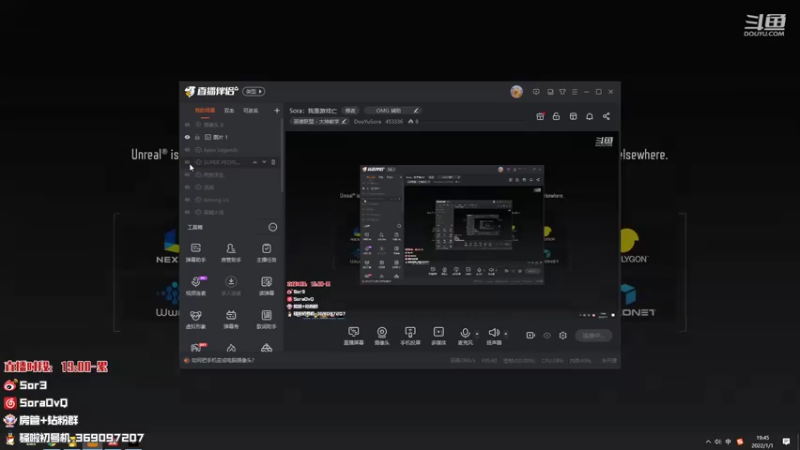Image resolution: width=800 pixels, height=450 pixels.
Task: Open the hot-badged tool in bottom toolbox row
Action: pyautogui.click(x=197, y=347)
